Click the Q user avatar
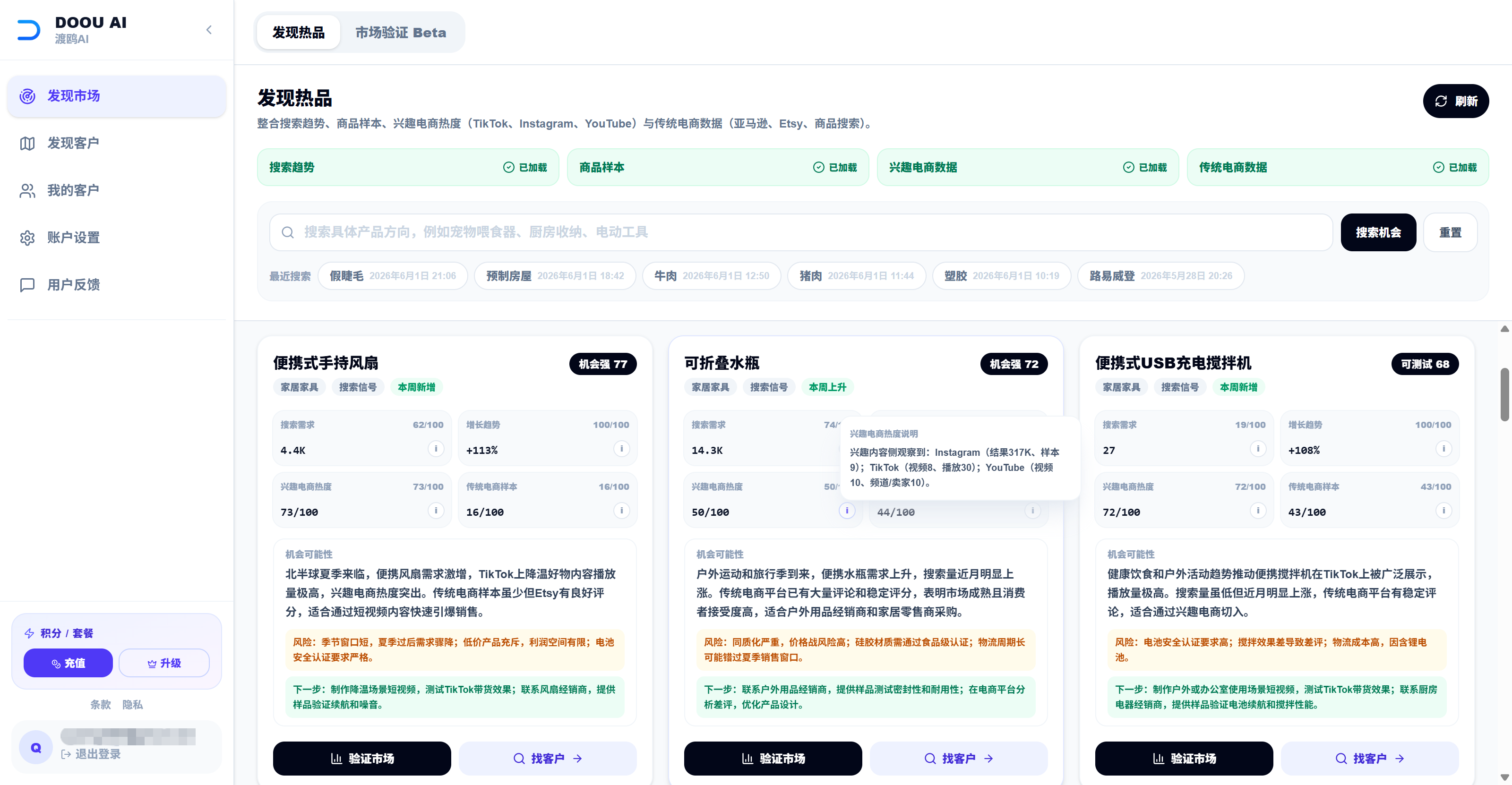This screenshot has height=785, width=1512. pos(36,748)
